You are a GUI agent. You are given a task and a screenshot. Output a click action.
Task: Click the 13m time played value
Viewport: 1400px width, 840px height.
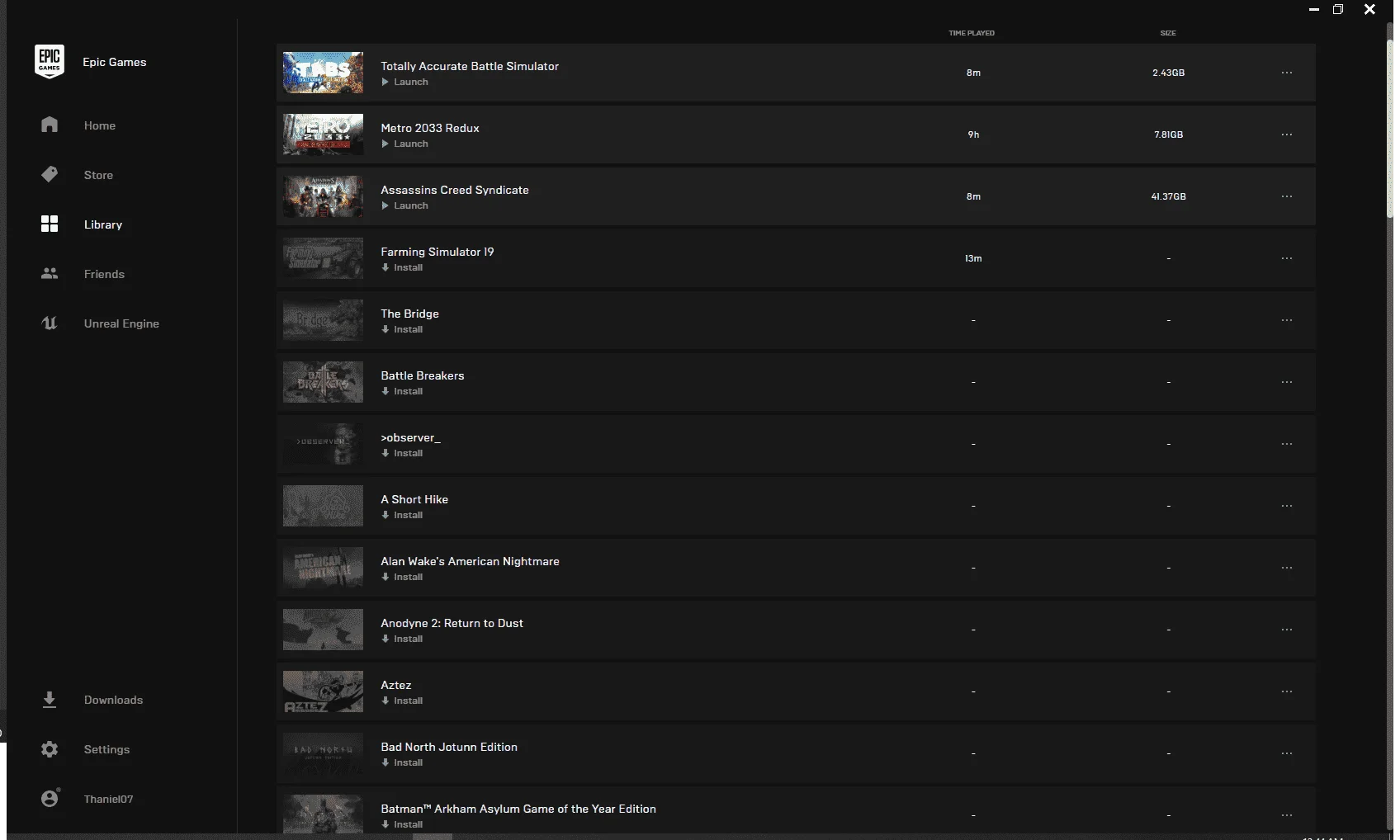click(x=973, y=258)
